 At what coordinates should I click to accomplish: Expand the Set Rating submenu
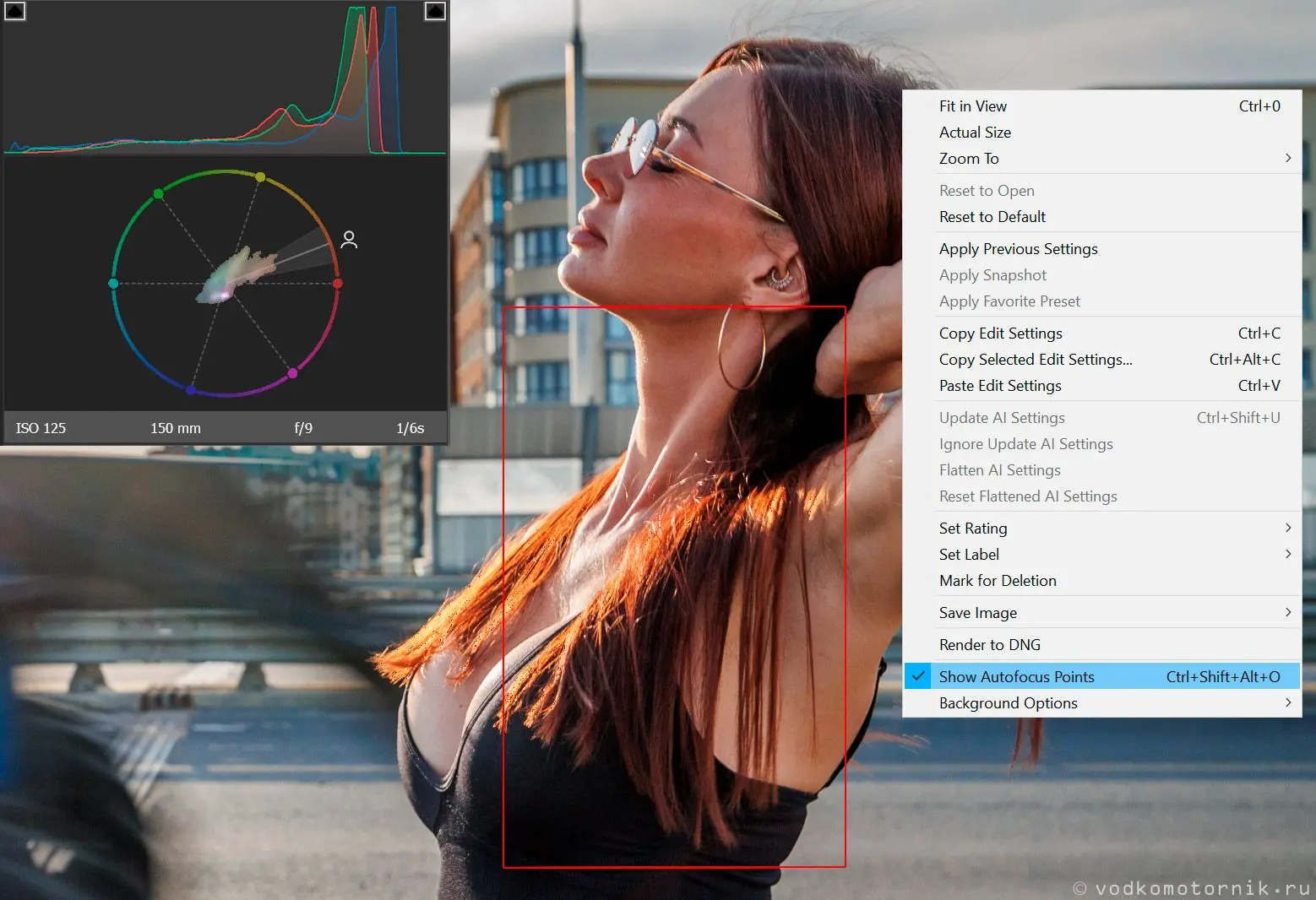[1102, 529]
